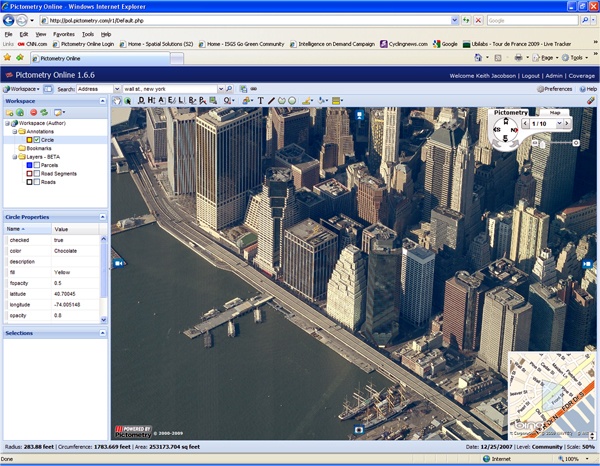Open the Help menu in menu bar
The height and width of the screenshot is (466, 600).
[106, 34]
